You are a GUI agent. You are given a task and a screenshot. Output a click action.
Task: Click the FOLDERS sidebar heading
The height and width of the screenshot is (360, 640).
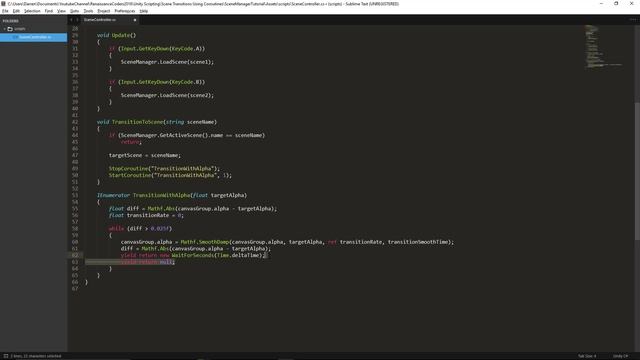(x=11, y=21)
